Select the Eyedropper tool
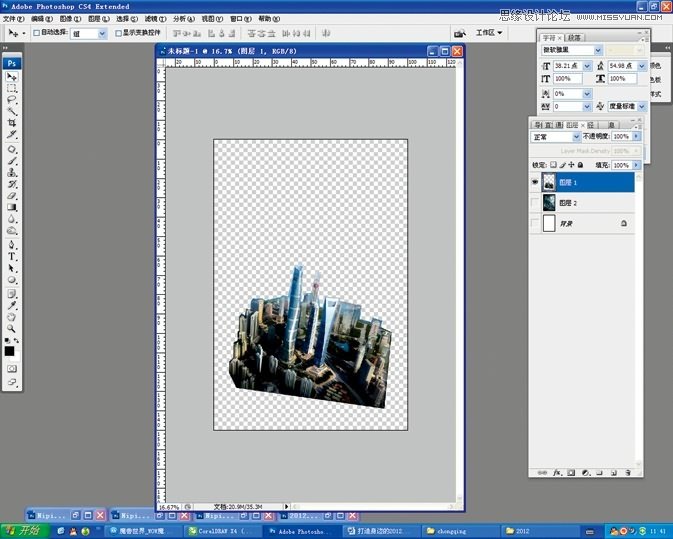 12,306
